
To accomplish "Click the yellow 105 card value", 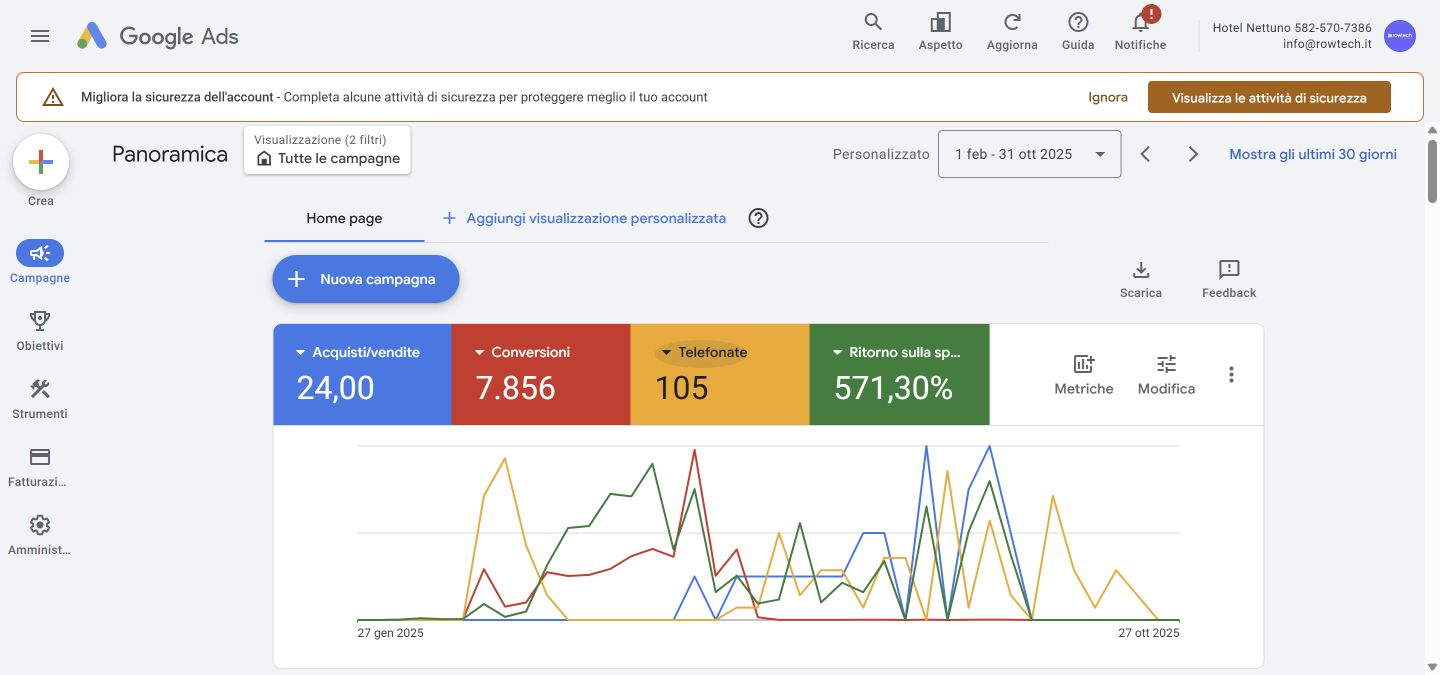I will (682, 388).
